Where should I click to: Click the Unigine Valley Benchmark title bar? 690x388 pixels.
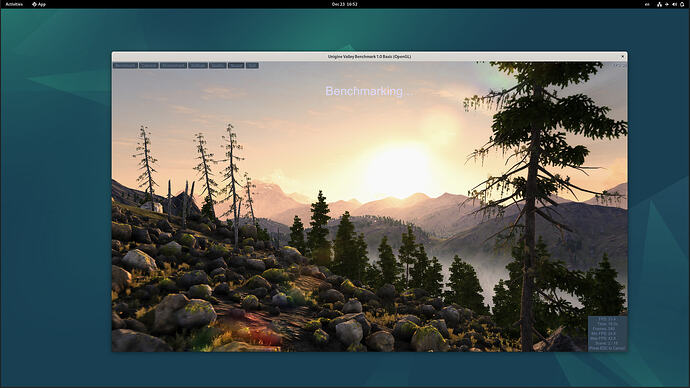point(370,56)
